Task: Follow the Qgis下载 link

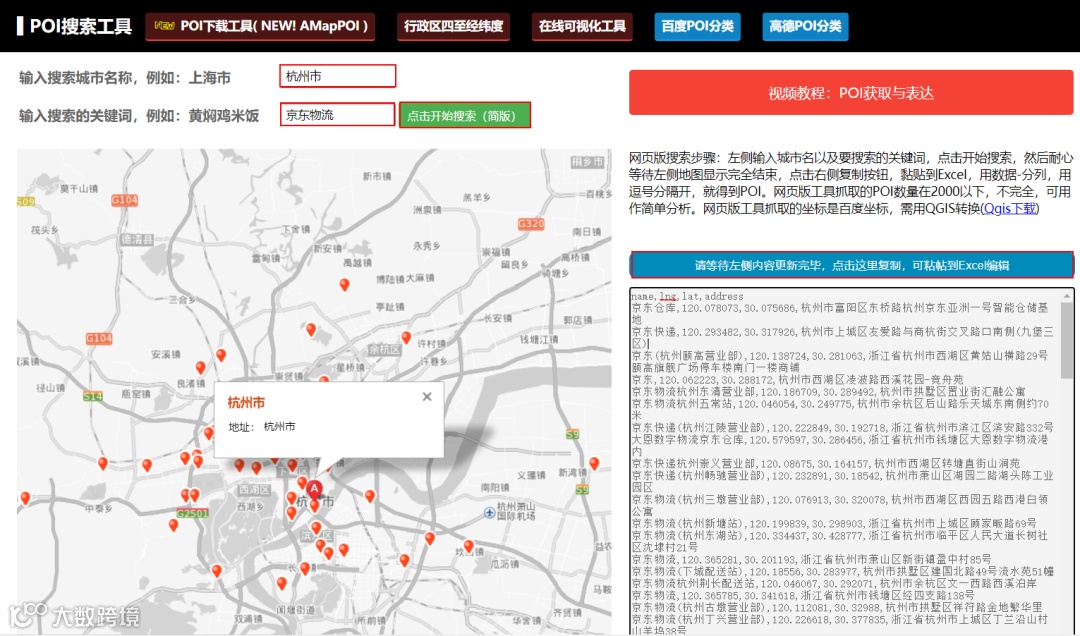Action: pos(1010,208)
